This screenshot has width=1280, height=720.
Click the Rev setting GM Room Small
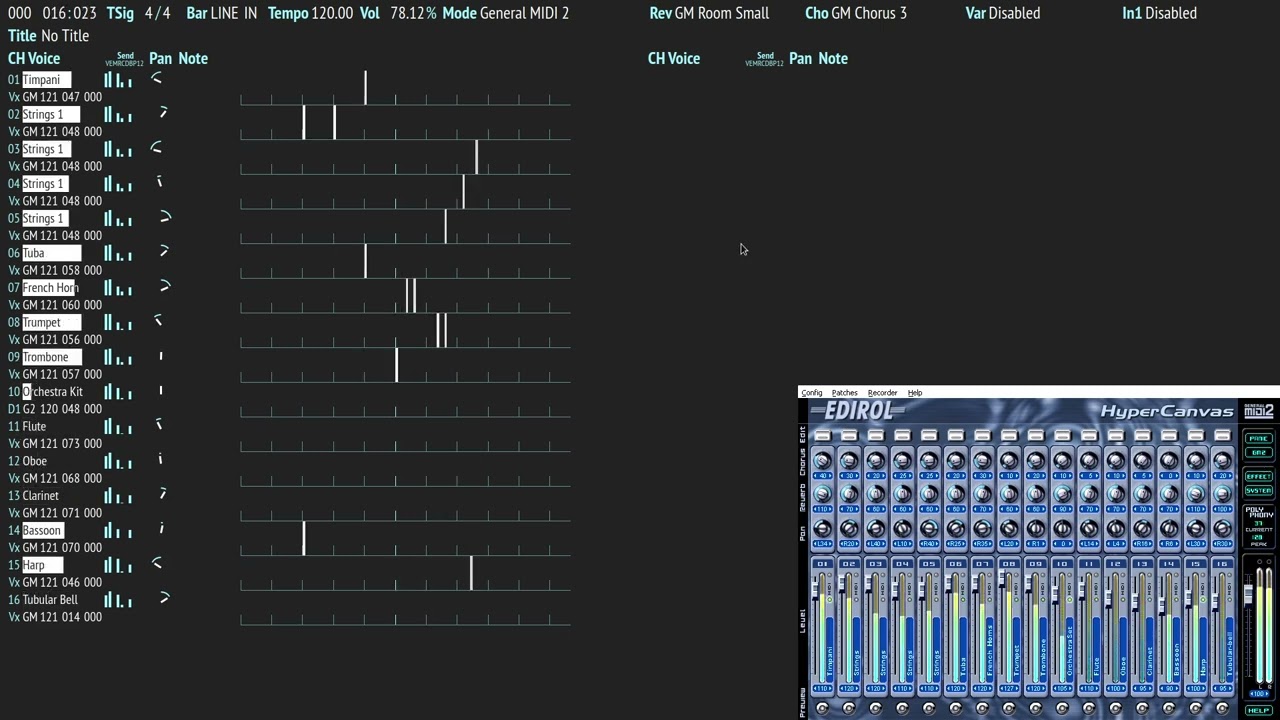722,13
